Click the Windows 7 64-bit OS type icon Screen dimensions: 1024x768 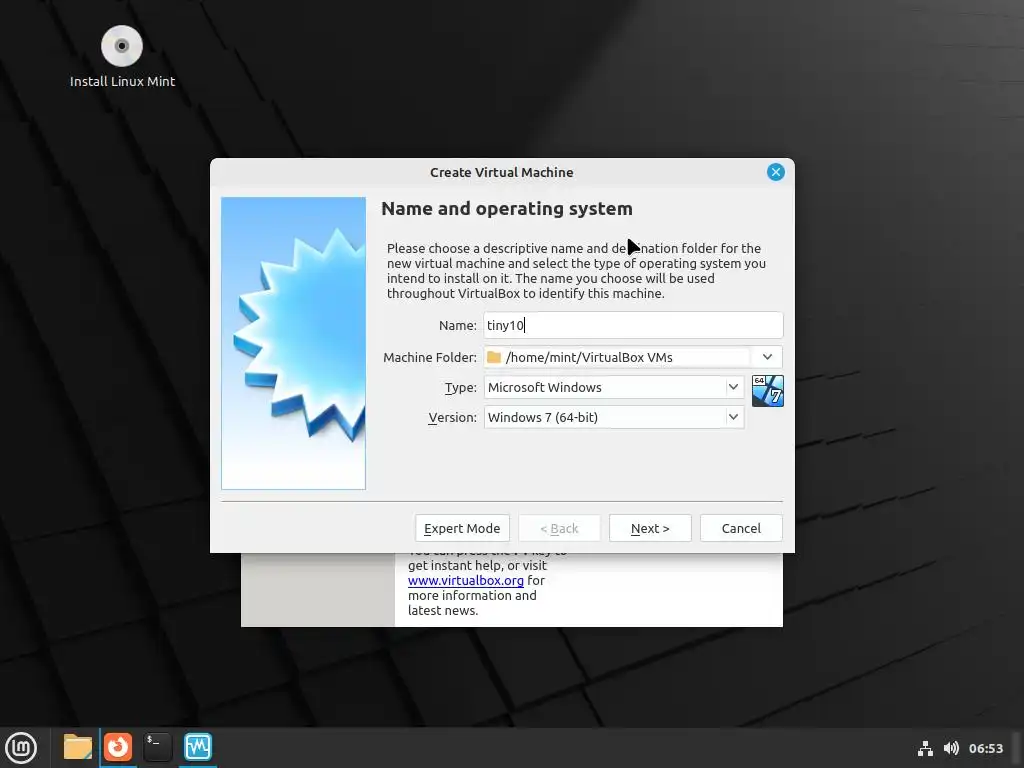tap(767, 391)
